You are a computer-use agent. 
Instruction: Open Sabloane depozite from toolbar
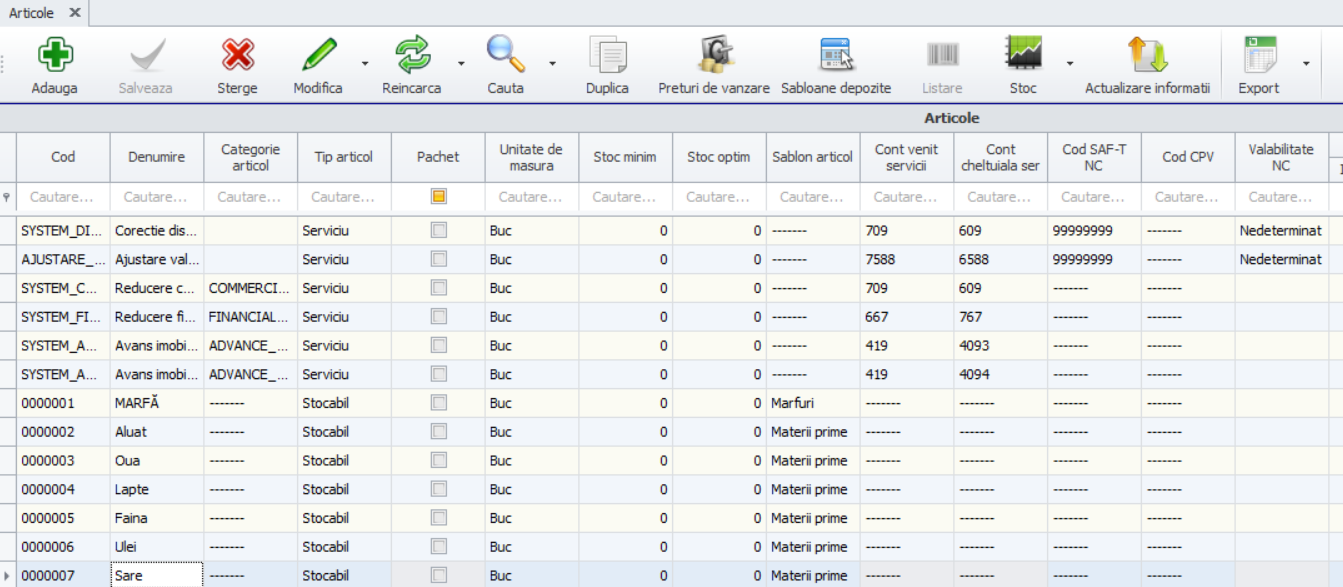(835, 55)
